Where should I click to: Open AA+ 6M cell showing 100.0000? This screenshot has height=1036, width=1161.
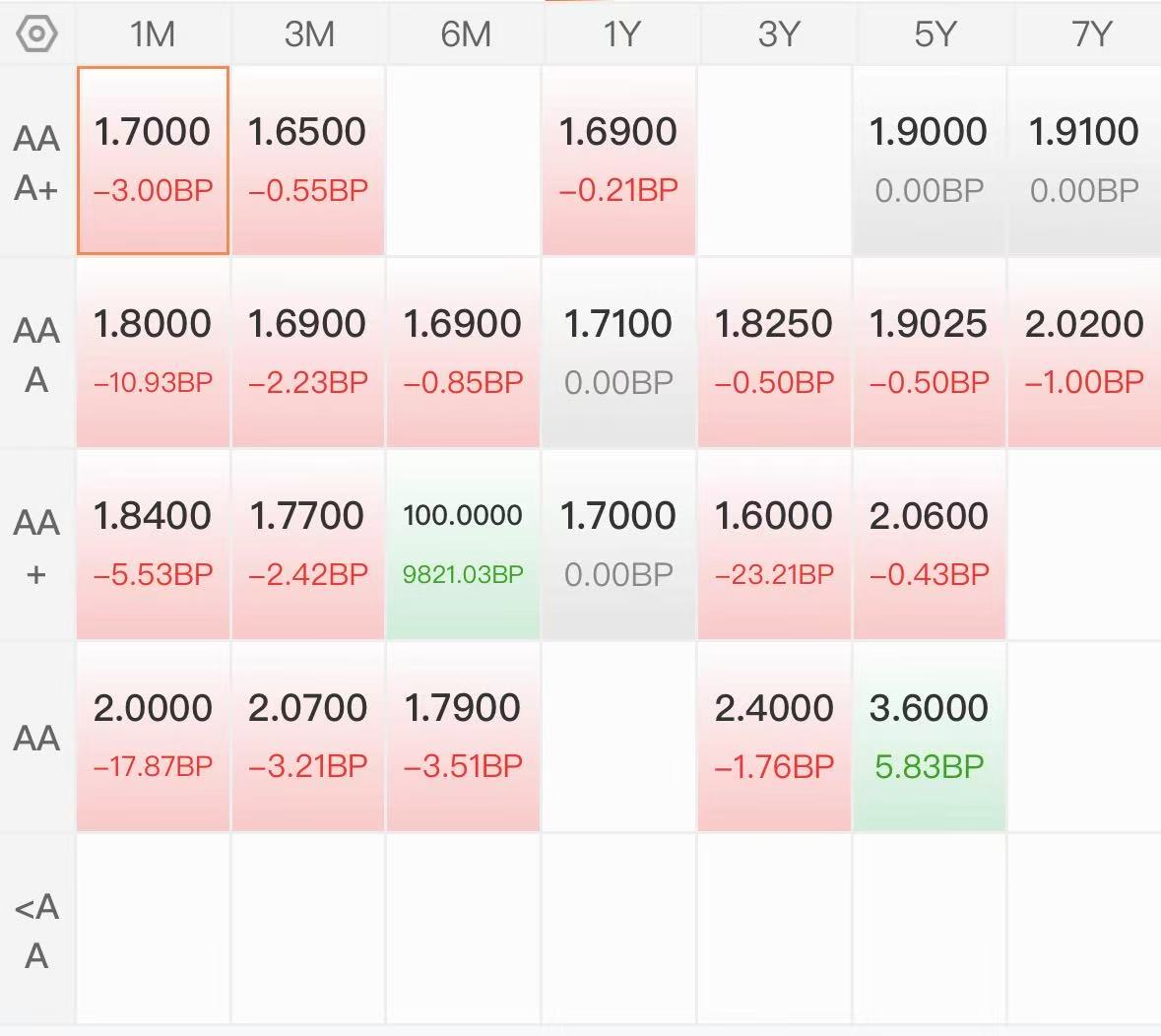tap(463, 545)
